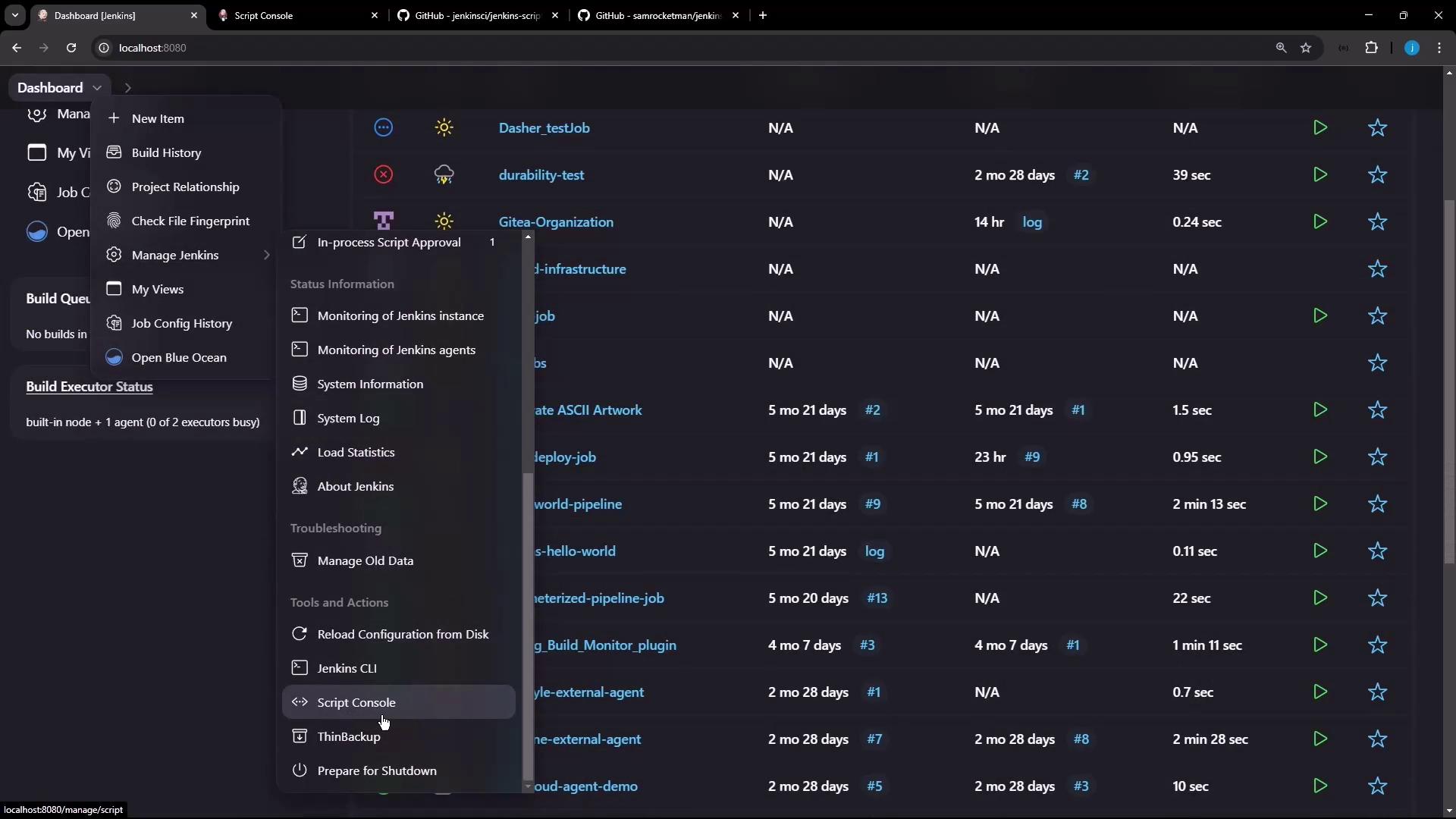Open the durability-test job link
Image resolution: width=1456 pixels, height=819 pixels.
point(541,175)
